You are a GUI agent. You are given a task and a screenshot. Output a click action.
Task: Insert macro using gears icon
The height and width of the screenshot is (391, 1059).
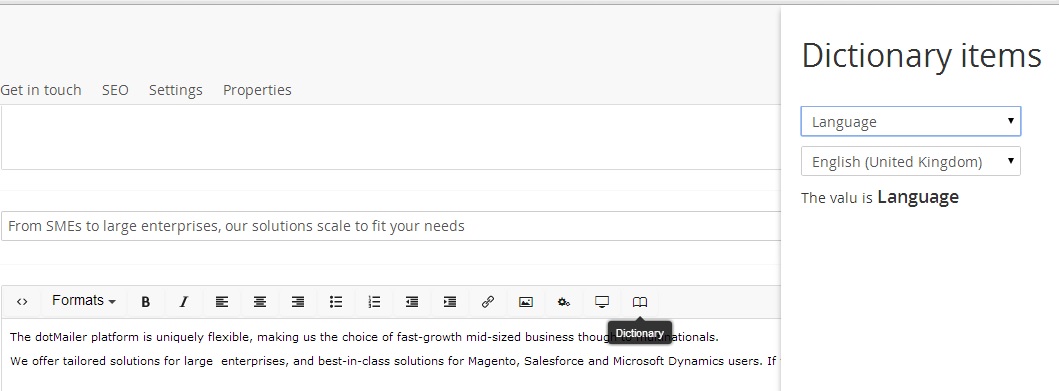[564, 302]
